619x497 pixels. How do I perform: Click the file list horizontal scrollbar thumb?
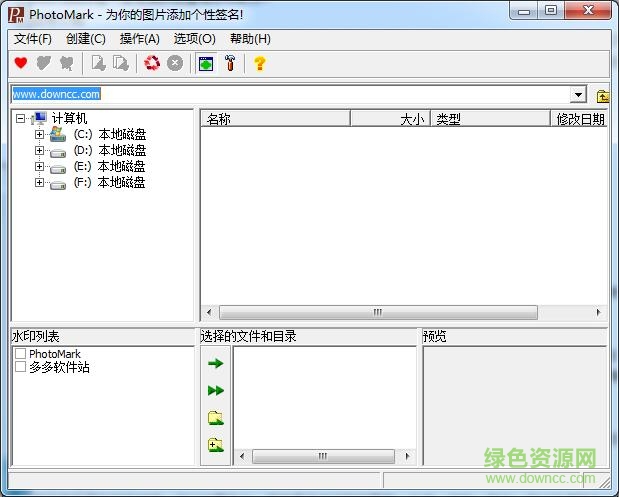378,312
